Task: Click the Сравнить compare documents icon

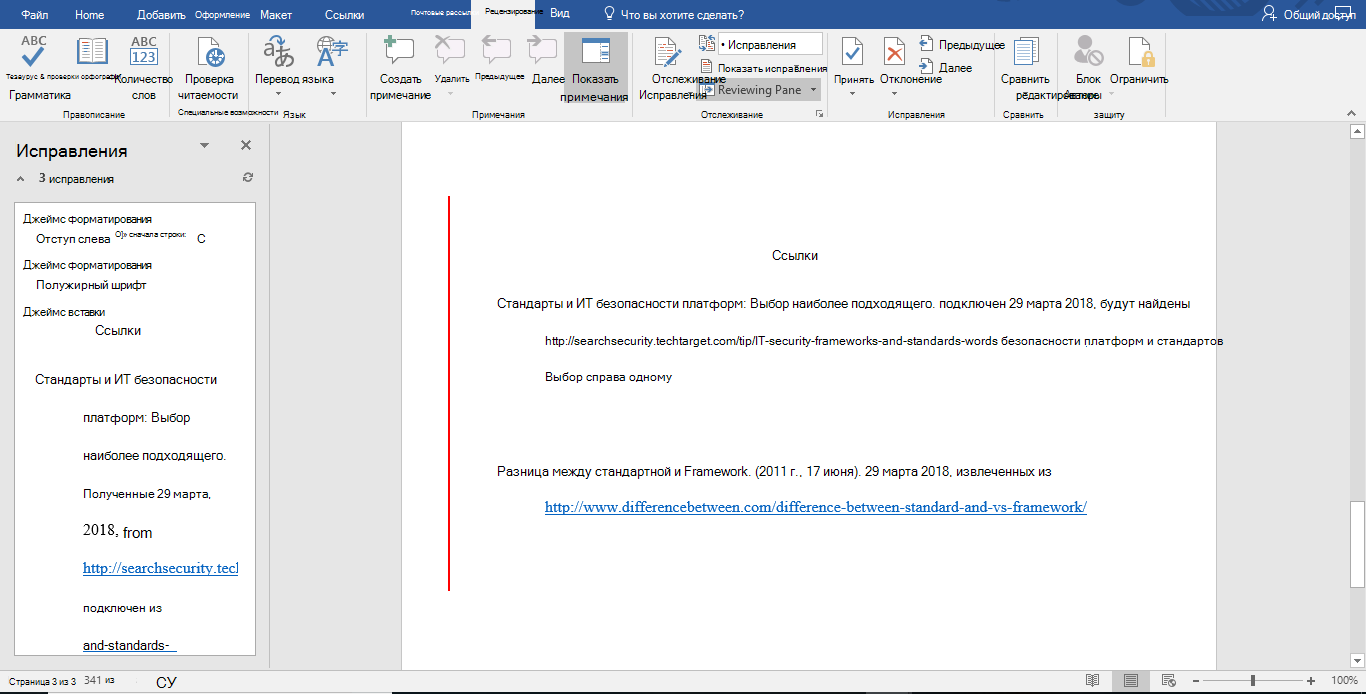Action: click(x=1025, y=54)
